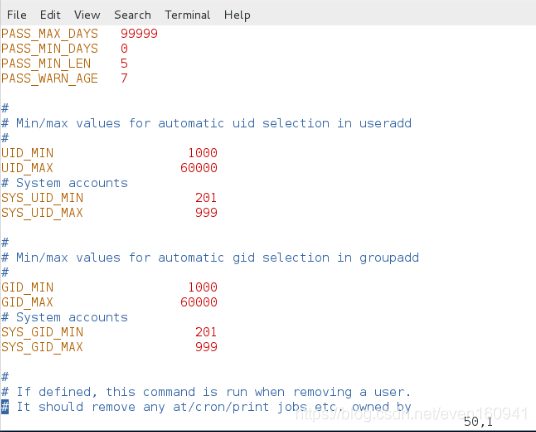Image resolution: width=536 pixels, height=432 pixels.
Task: Click the GID_MAX setting name
Action: pyautogui.click(x=27, y=303)
